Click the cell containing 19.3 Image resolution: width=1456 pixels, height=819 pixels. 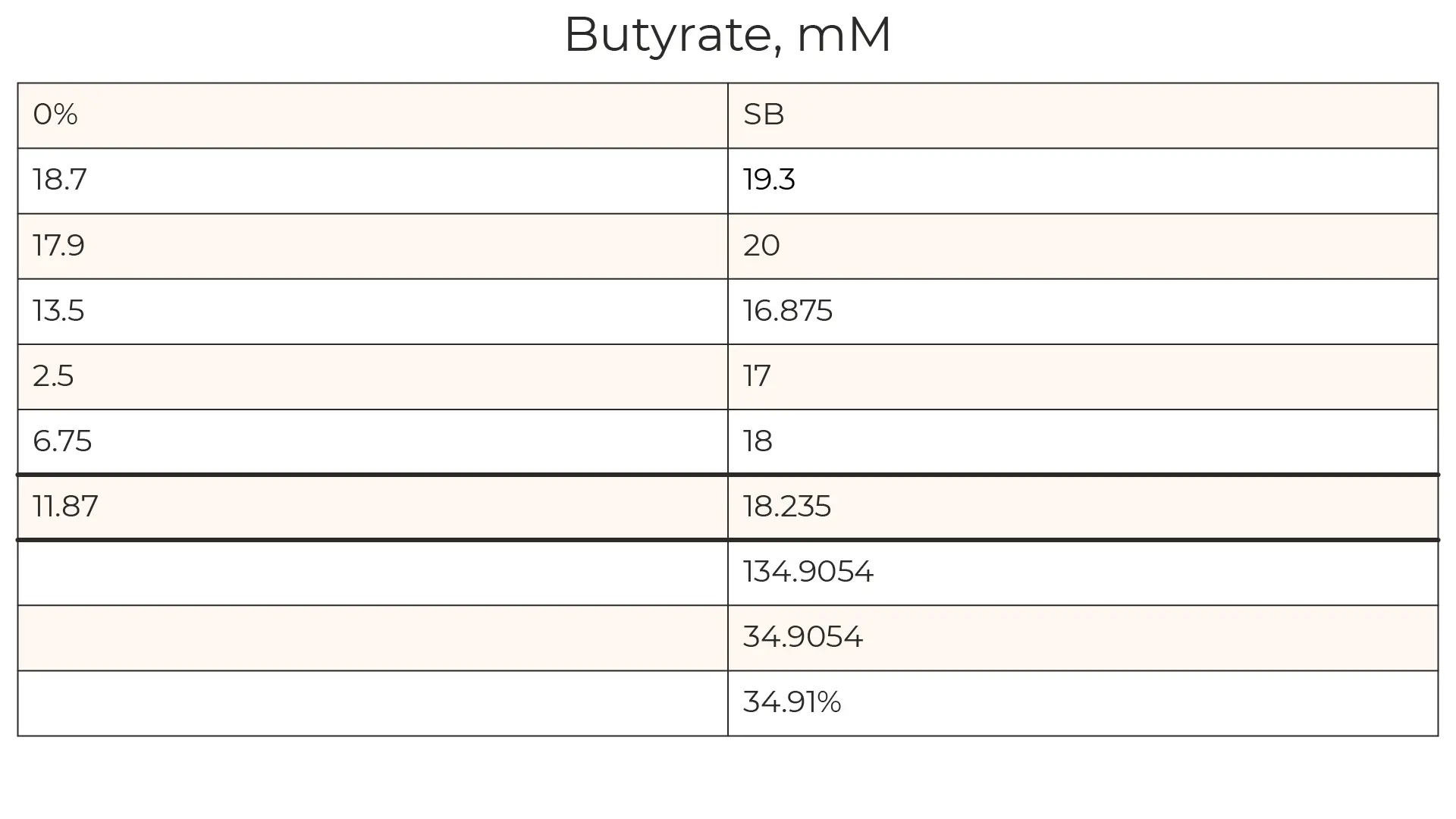(x=1082, y=180)
